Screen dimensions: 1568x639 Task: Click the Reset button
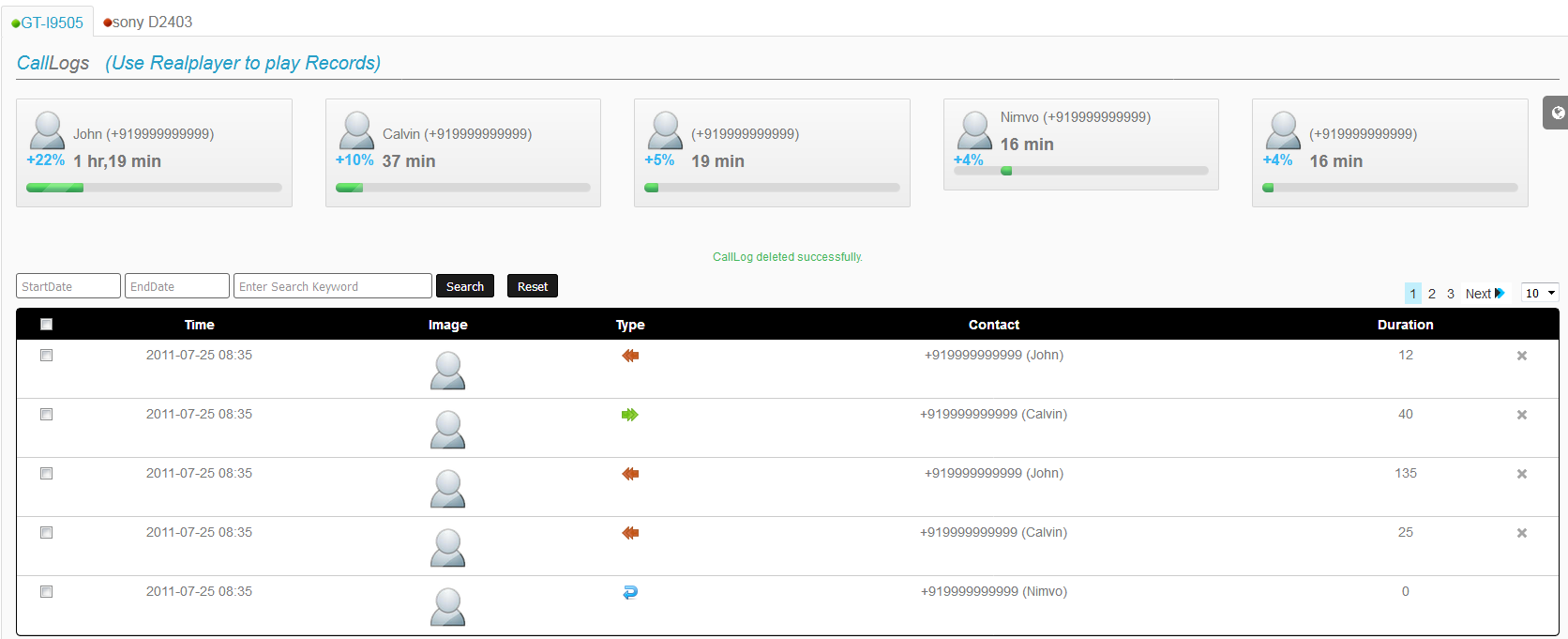(533, 286)
